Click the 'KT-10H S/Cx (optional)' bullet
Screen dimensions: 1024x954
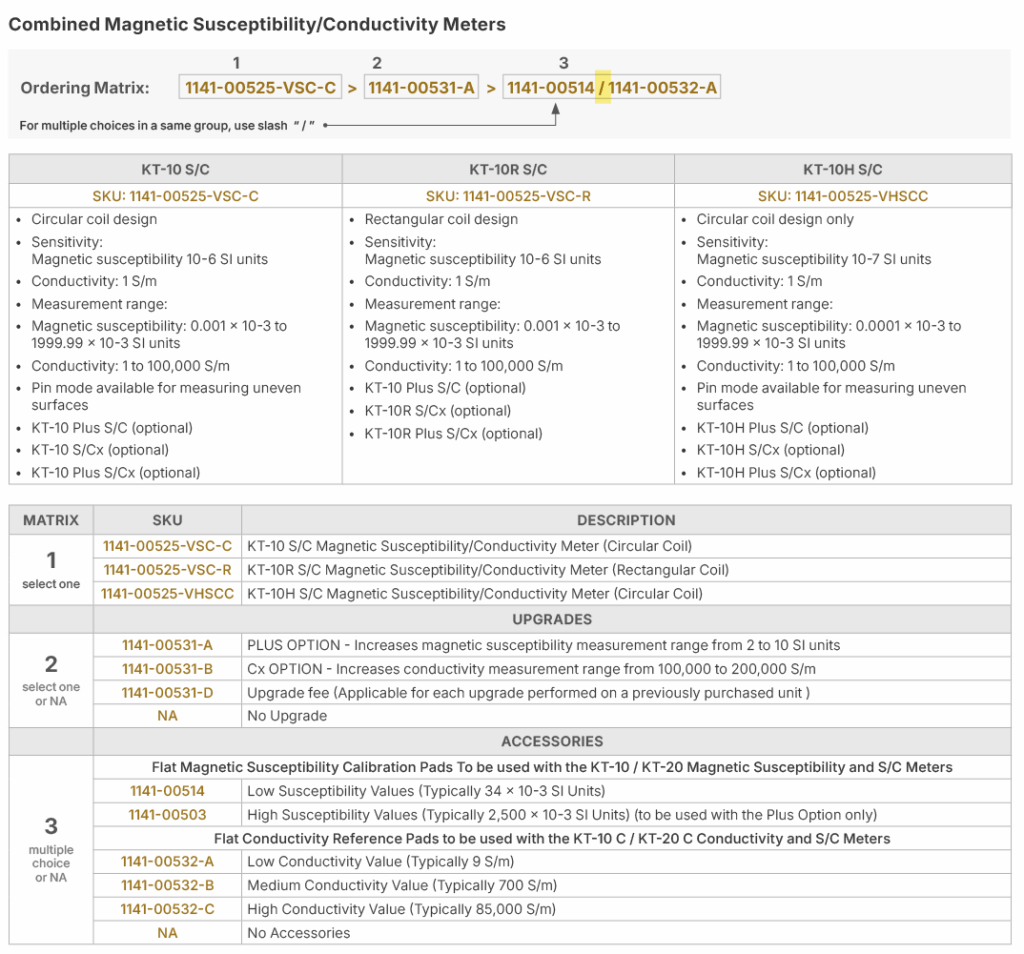point(771,450)
